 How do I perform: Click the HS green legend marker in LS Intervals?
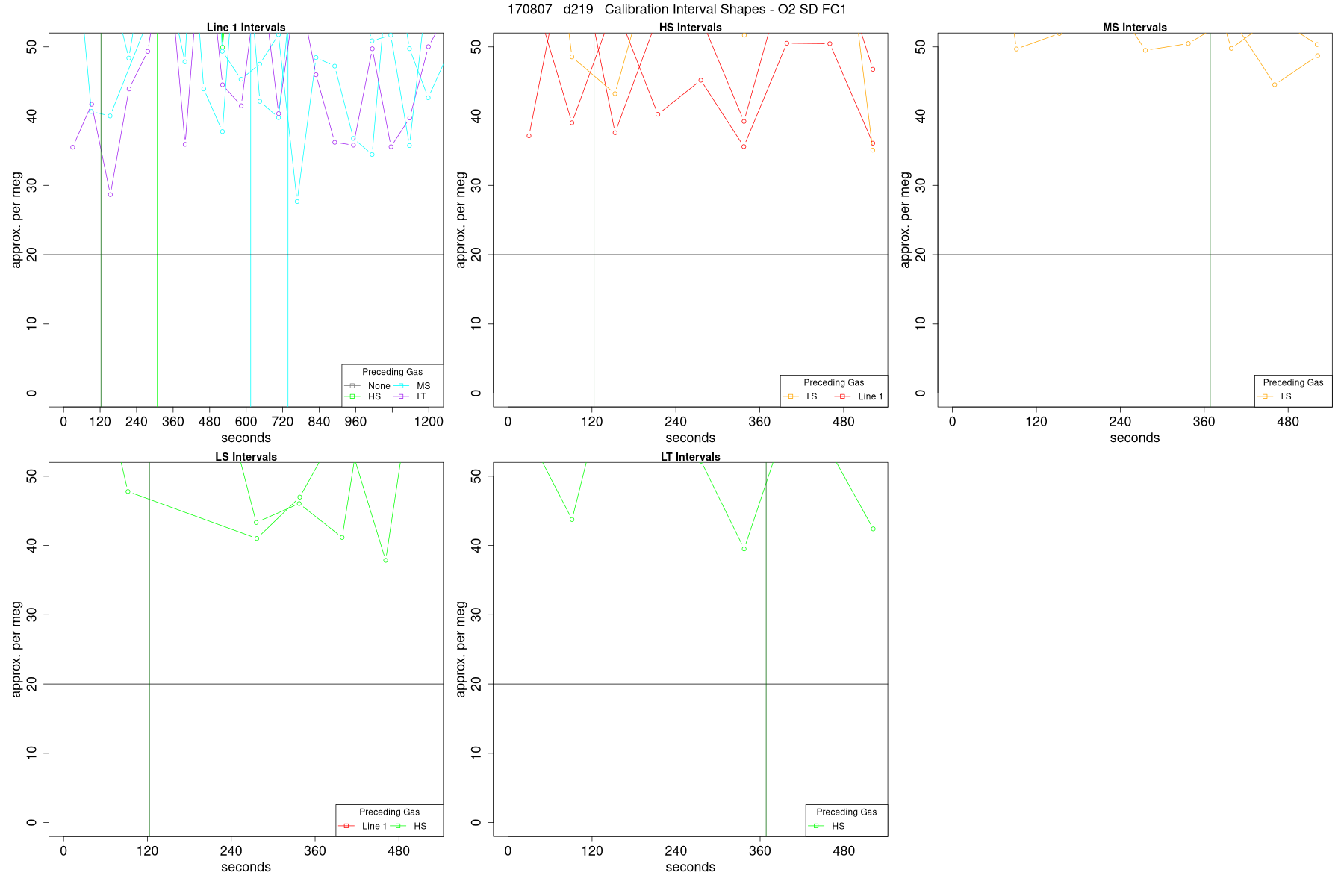[398, 826]
